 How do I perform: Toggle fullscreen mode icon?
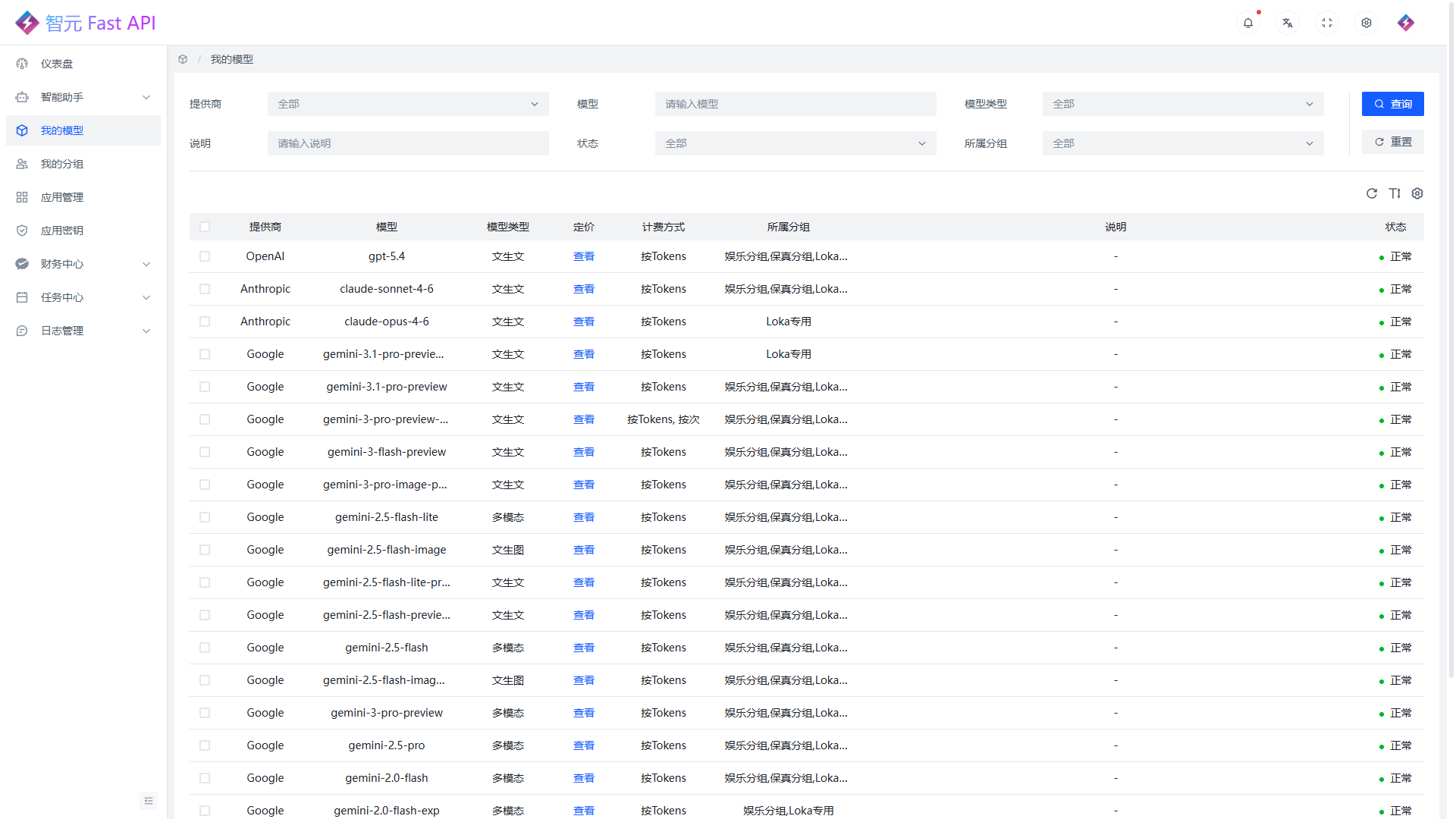[x=1326, y=23]
